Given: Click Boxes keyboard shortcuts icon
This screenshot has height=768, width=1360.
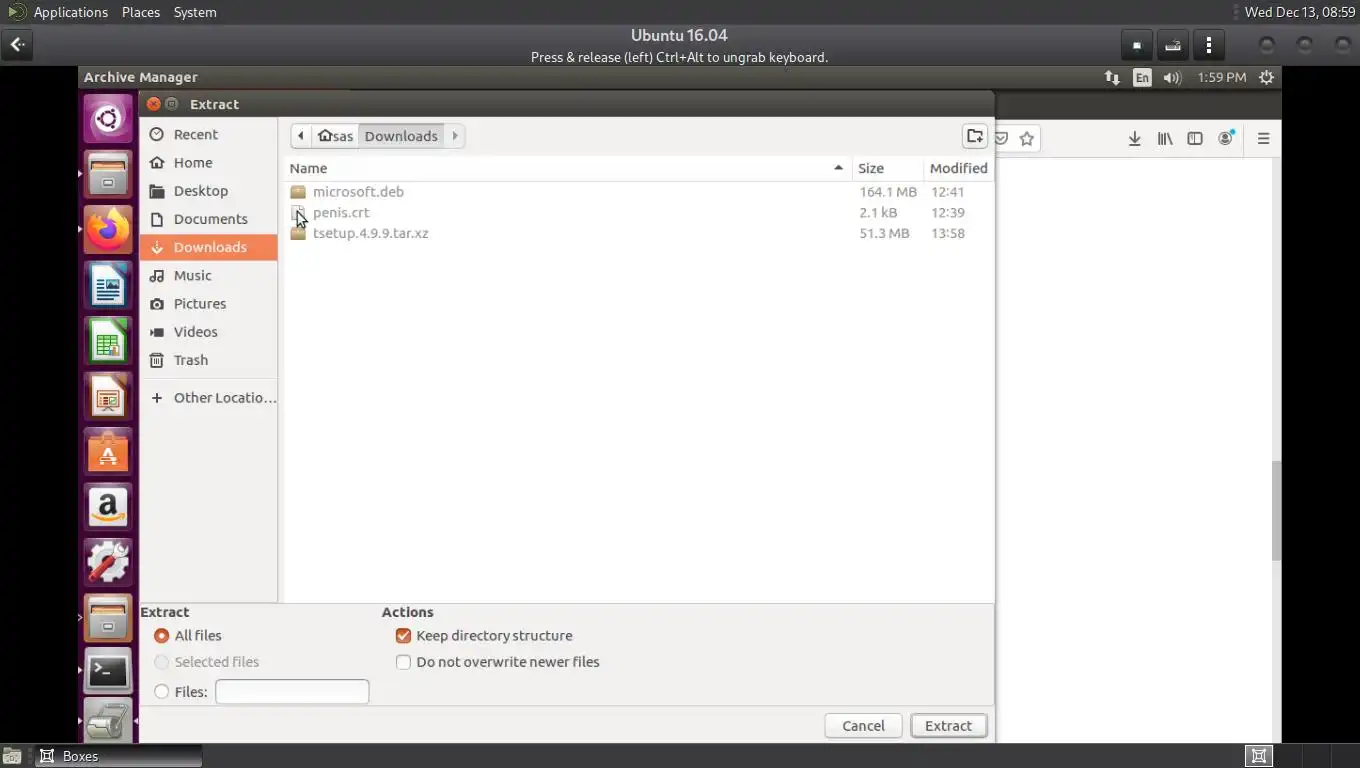Looking at the screenshot, I should click(x=1173, y=45).
